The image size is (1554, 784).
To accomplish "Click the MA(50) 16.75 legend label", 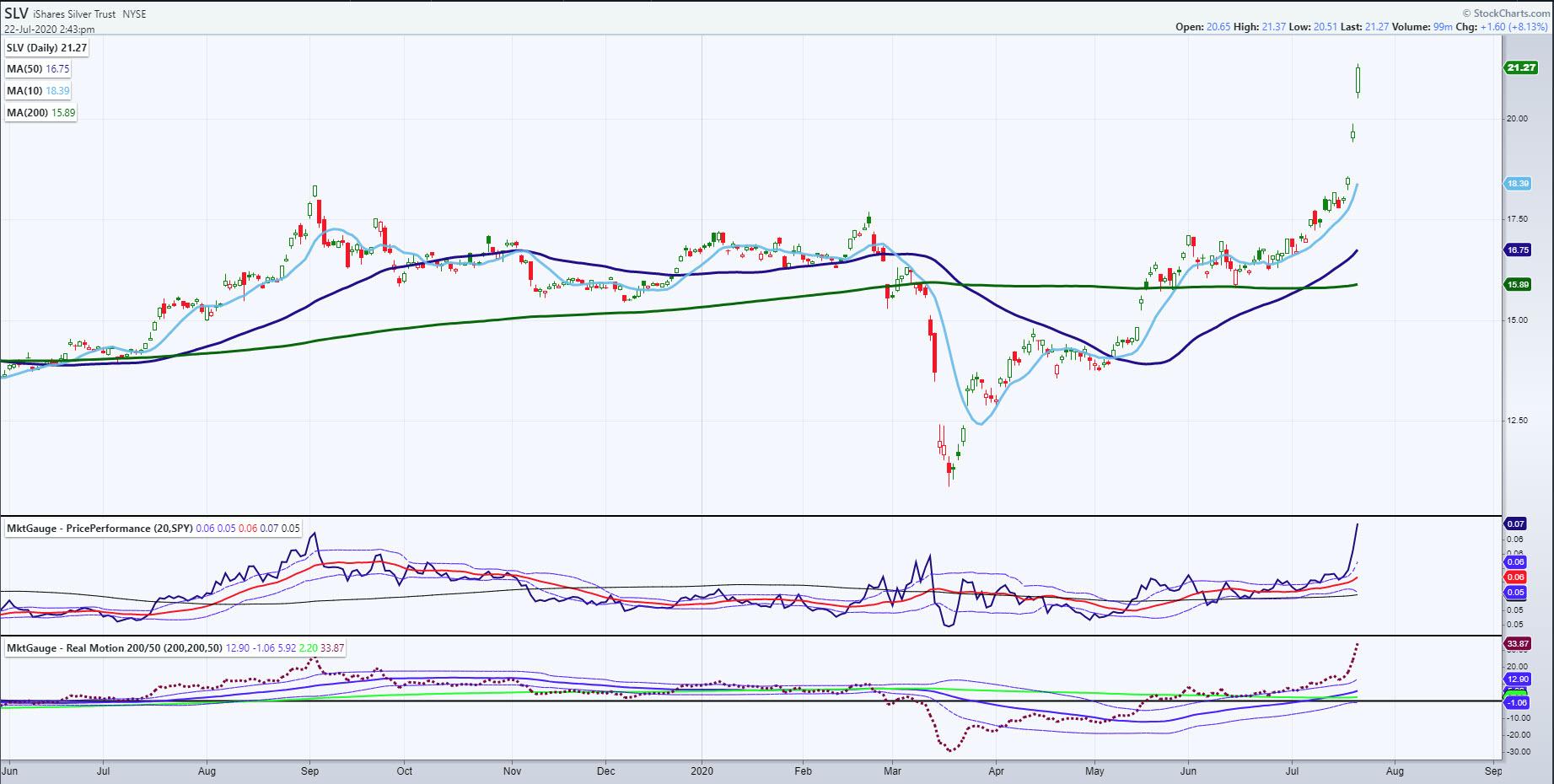I will point(39,69).
